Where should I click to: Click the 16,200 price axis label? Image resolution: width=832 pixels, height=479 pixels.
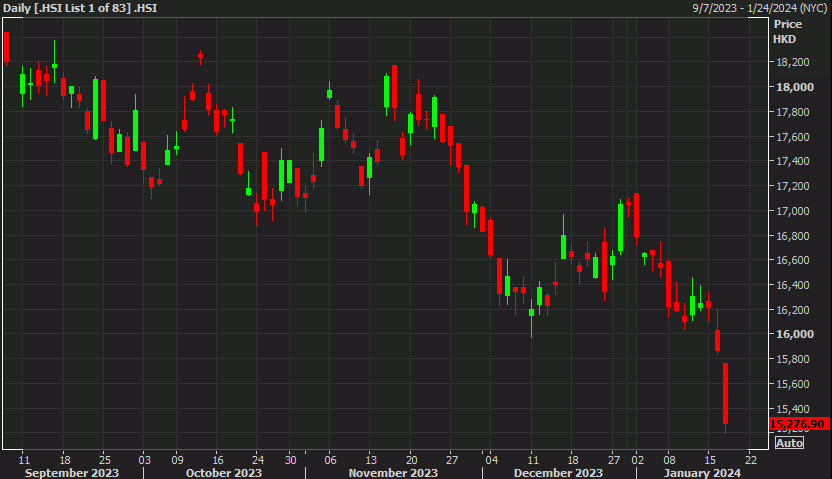pos(792,310)
